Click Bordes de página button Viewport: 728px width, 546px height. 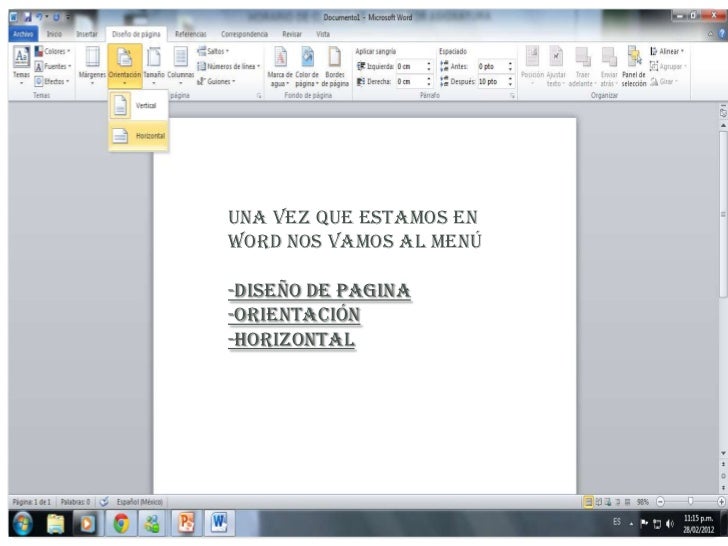(x=335, y=66)
